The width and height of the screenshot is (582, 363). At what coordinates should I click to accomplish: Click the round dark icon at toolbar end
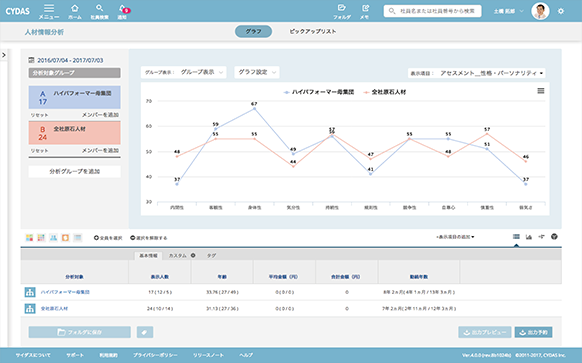(x=554, y=236)
